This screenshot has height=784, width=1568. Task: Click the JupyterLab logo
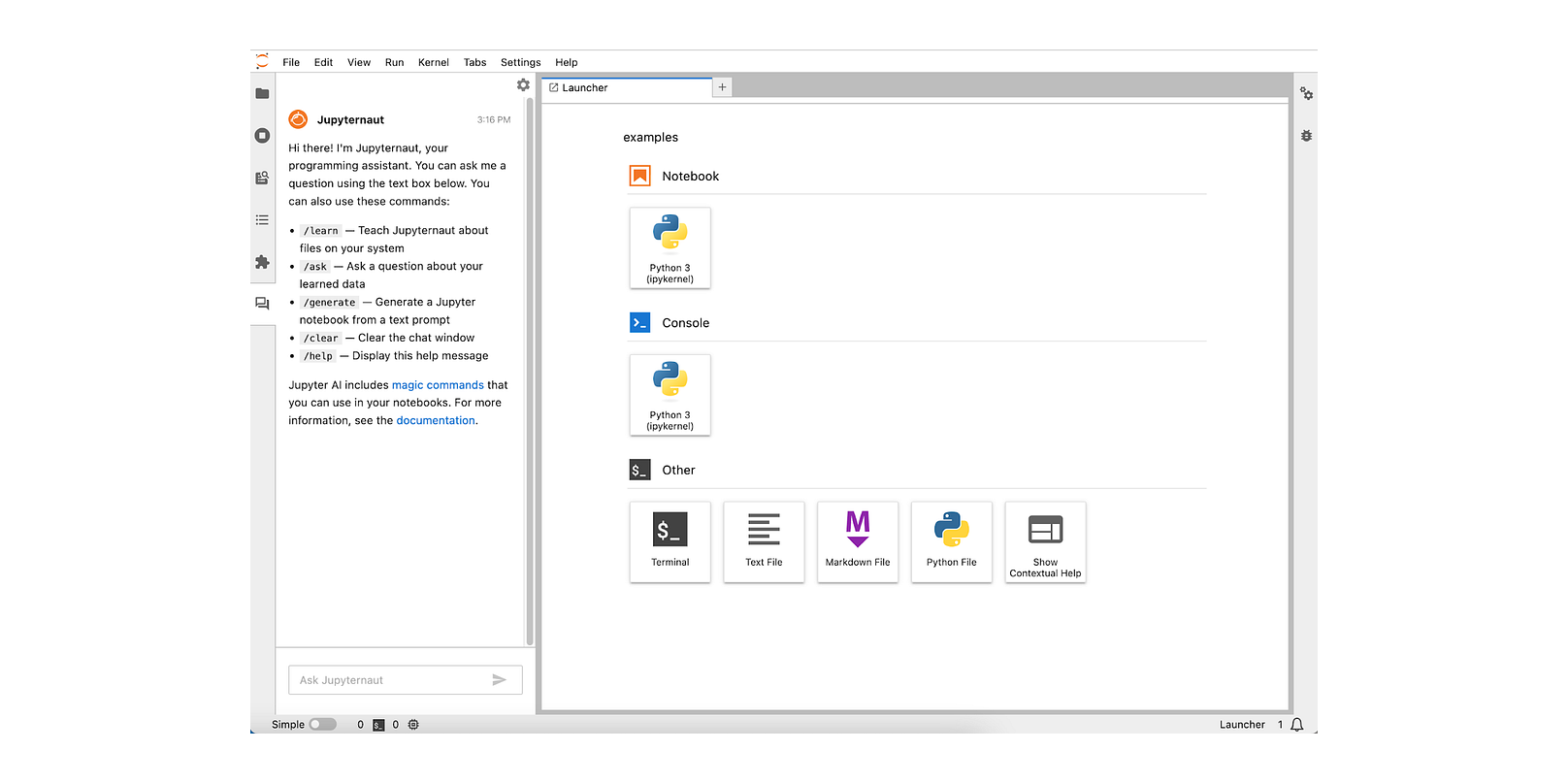262,61
